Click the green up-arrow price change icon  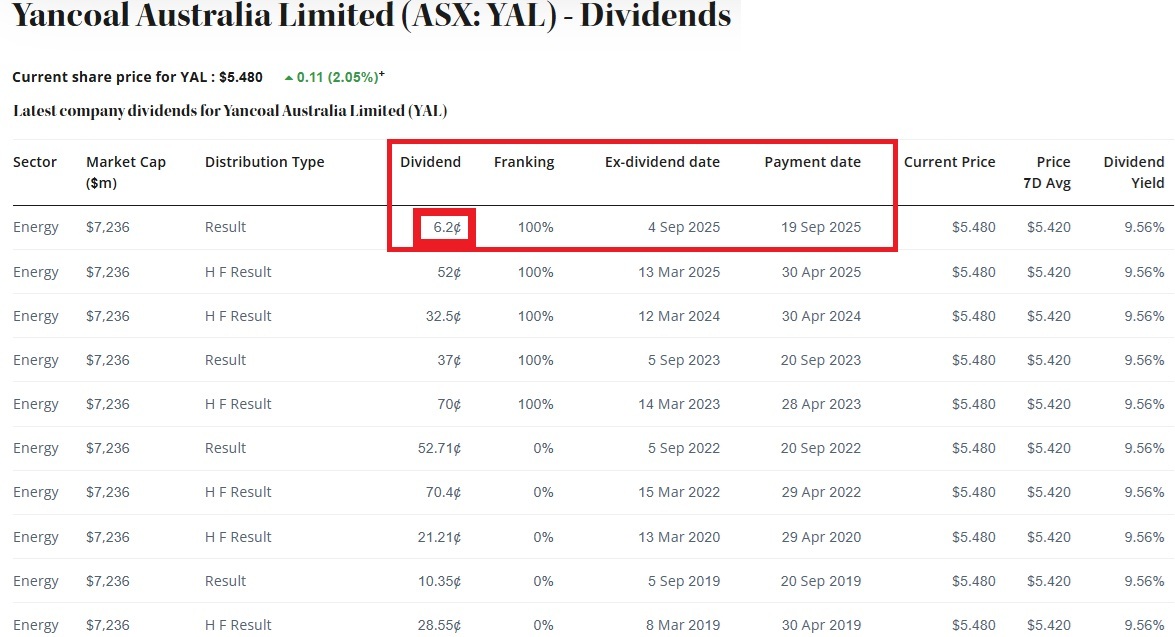[x=289, y=77]
